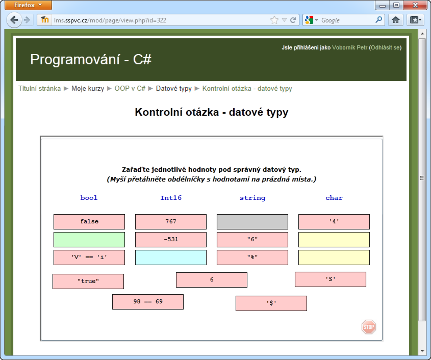Screen dimensions: 431x360
Task: Select the '$' value box
Action: [x=271, y=303]
